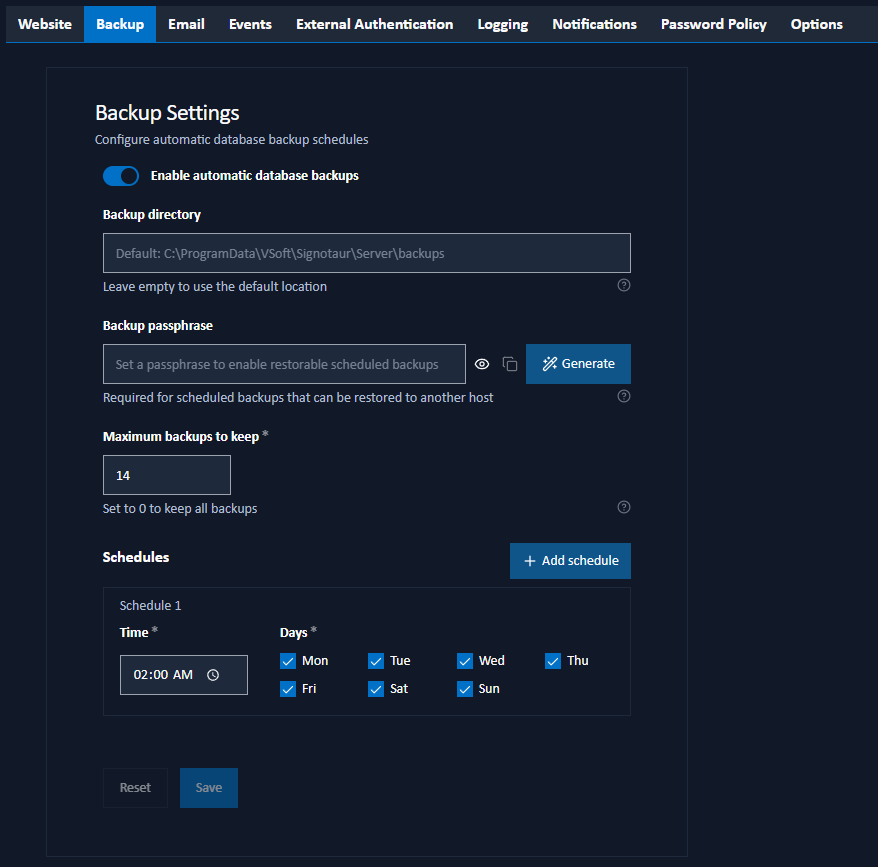Focus the Backup passphrase field
The width and height of the screenshot is (878, 867).
pyautogui.click(x=284, y=364)
